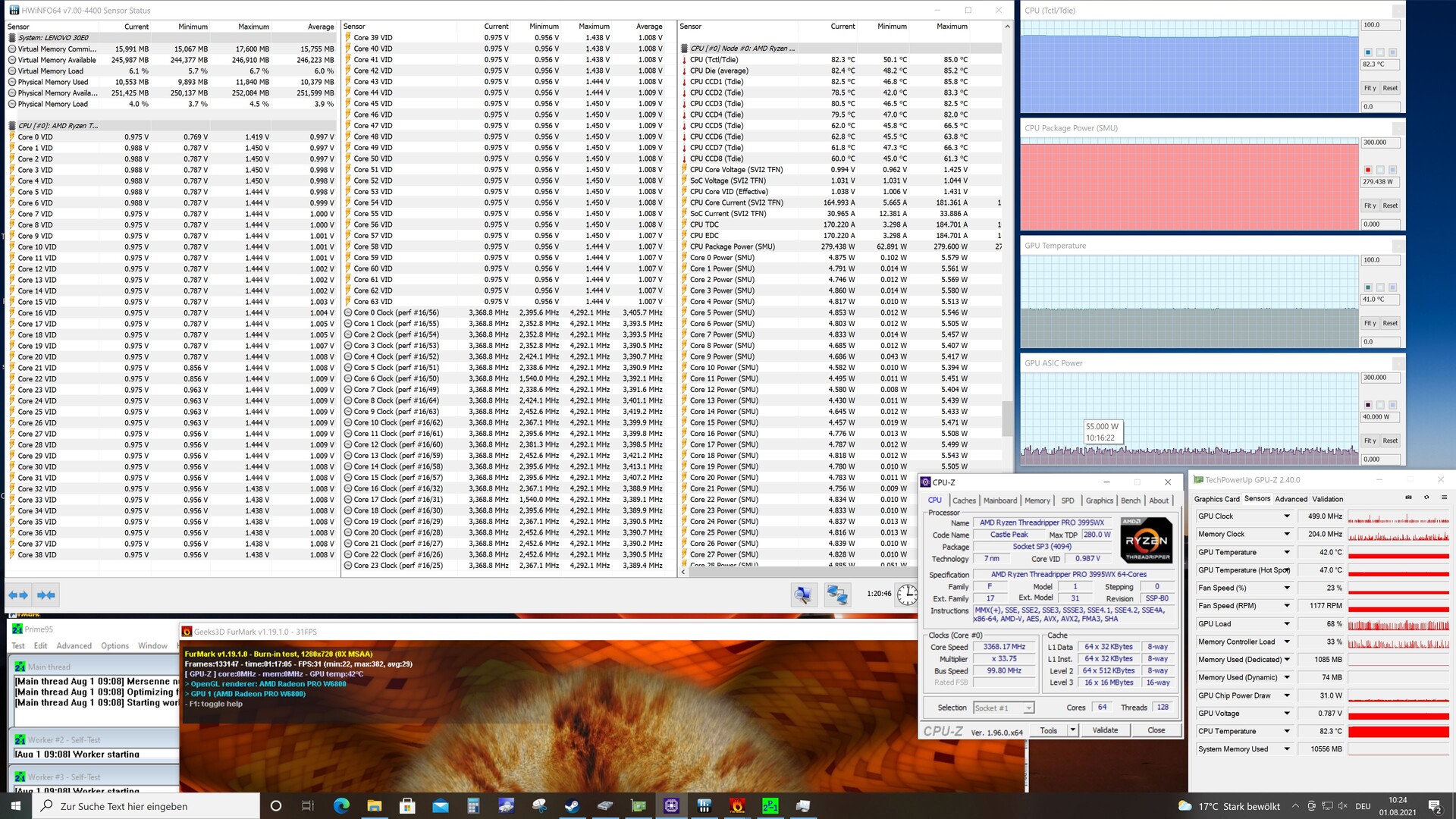
Task: Open GPU-Z hamburger menu
Action: (x=1444, y=498)
